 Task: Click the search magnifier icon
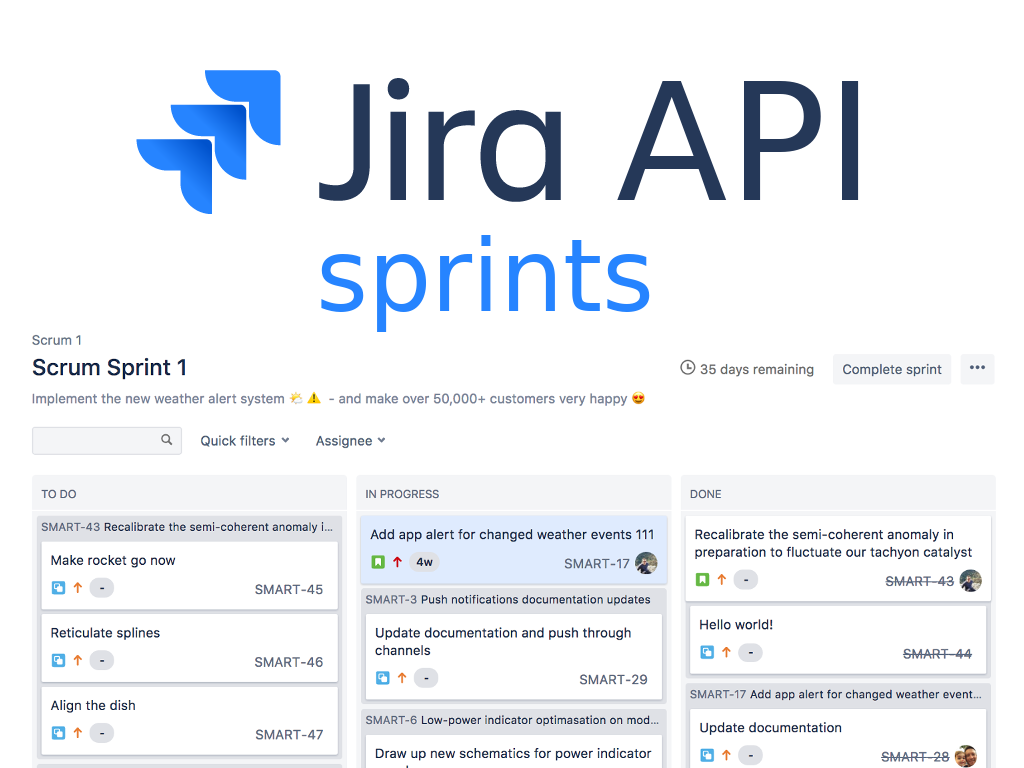pyautogui.click(x=166, y=440)
